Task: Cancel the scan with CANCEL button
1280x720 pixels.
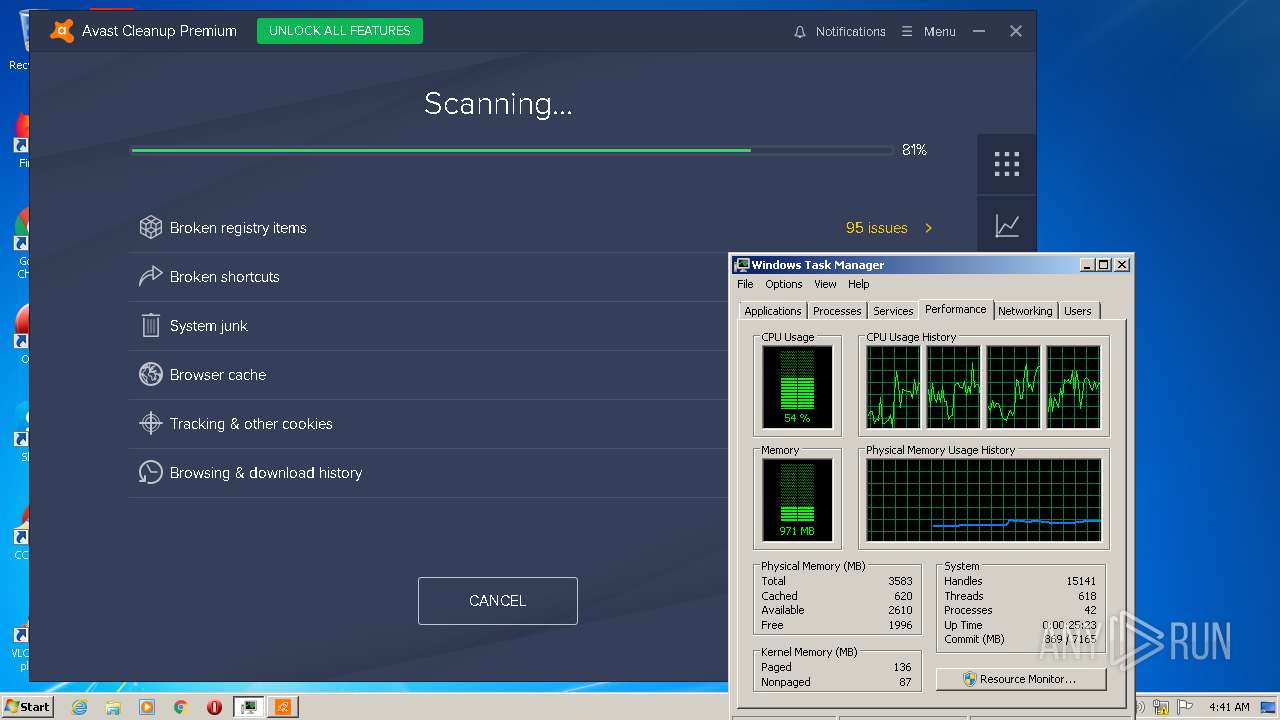Action: click(x=498, y=601)
